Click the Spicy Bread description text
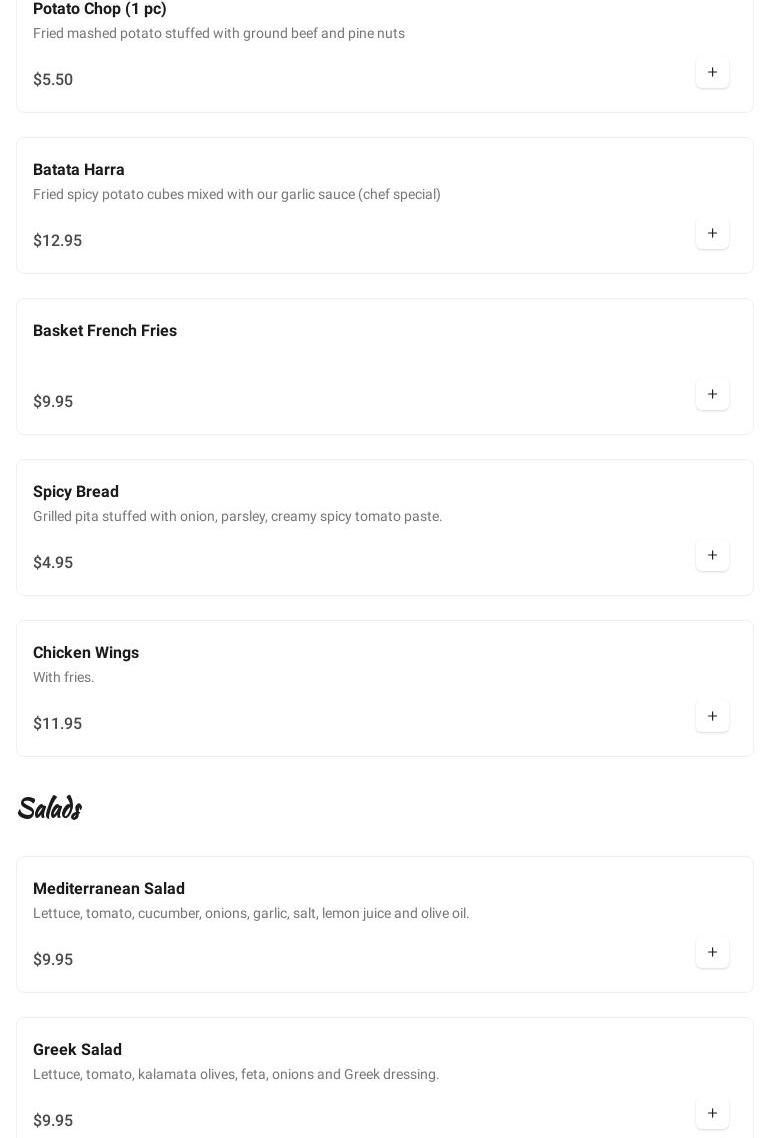 [x=237, y=517]
